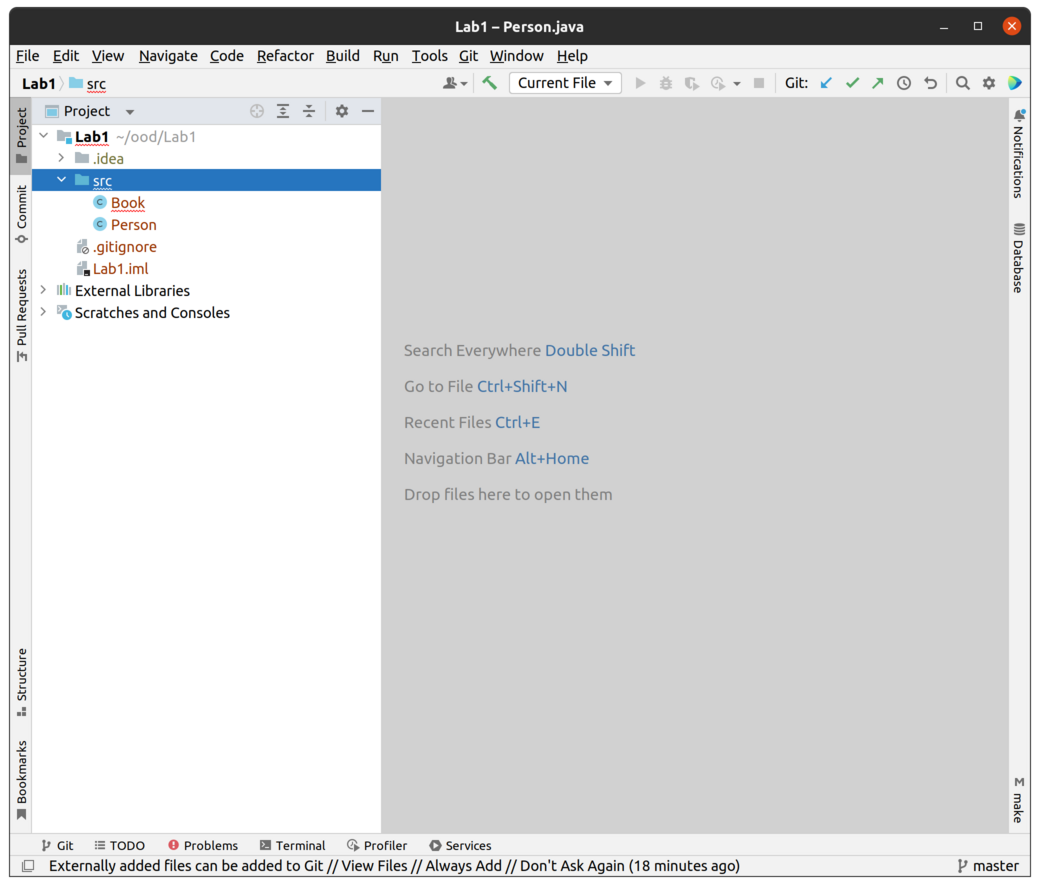Open Git Show History clock icon
The height and width of the screenshot is (886, 1040).
pyautogui.click(x=904, y=83)
